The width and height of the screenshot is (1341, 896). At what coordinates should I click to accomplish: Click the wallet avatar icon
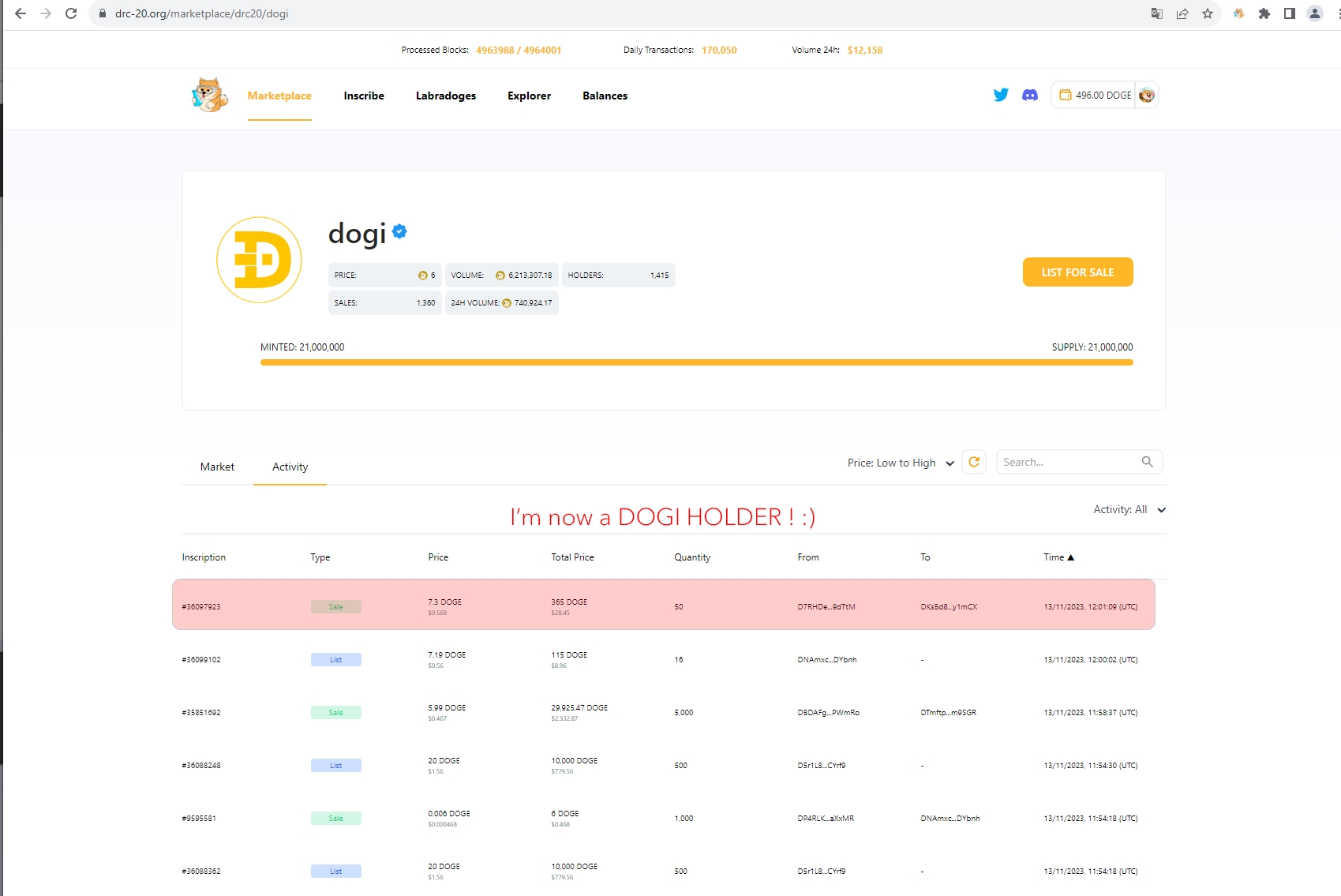tap(1147, 95)
